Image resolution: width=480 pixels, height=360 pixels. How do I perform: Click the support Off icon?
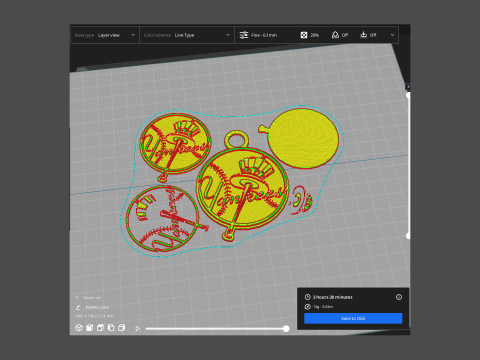(x=335, y=35)
